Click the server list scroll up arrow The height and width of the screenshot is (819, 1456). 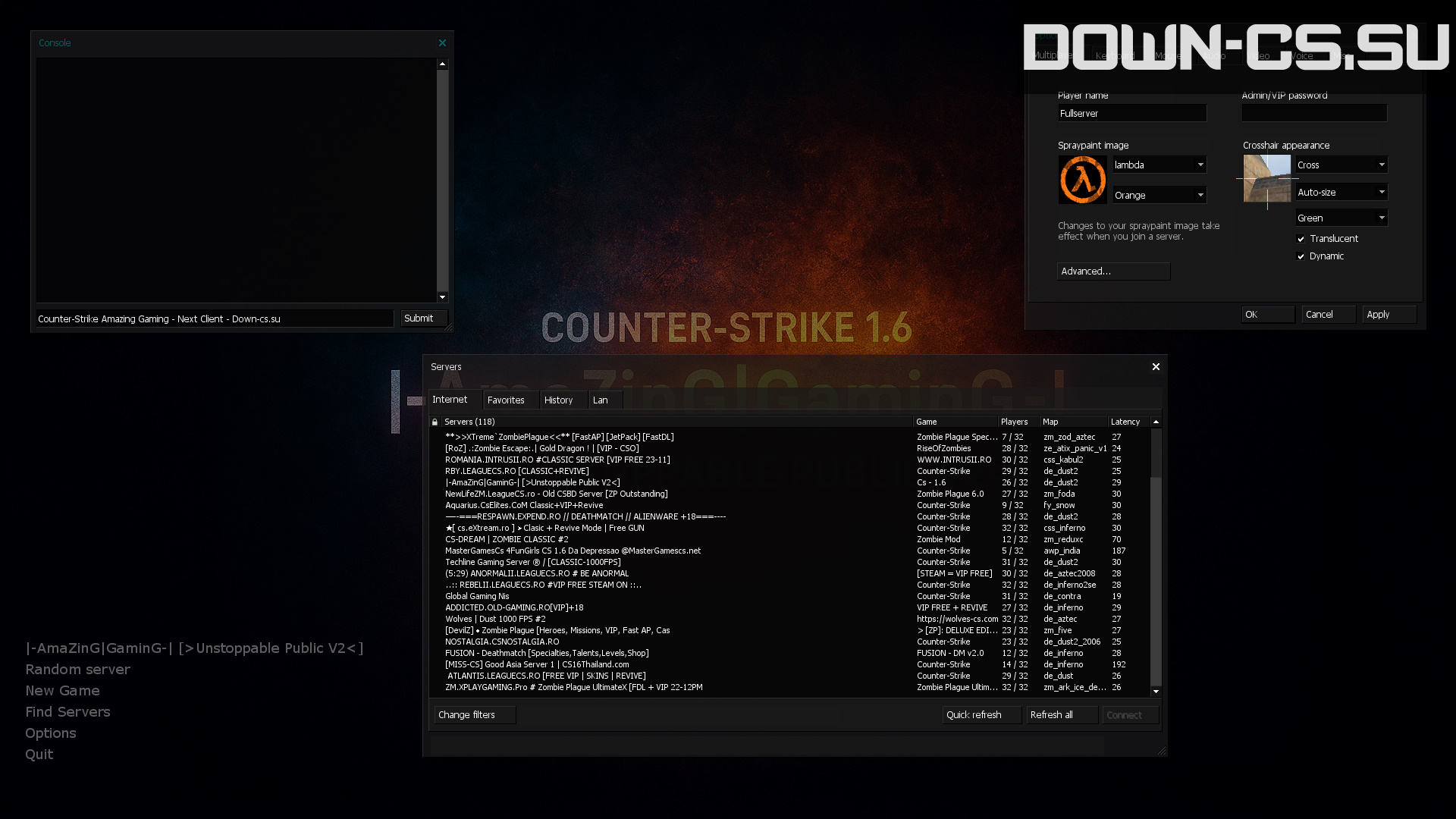(1156, 422)
